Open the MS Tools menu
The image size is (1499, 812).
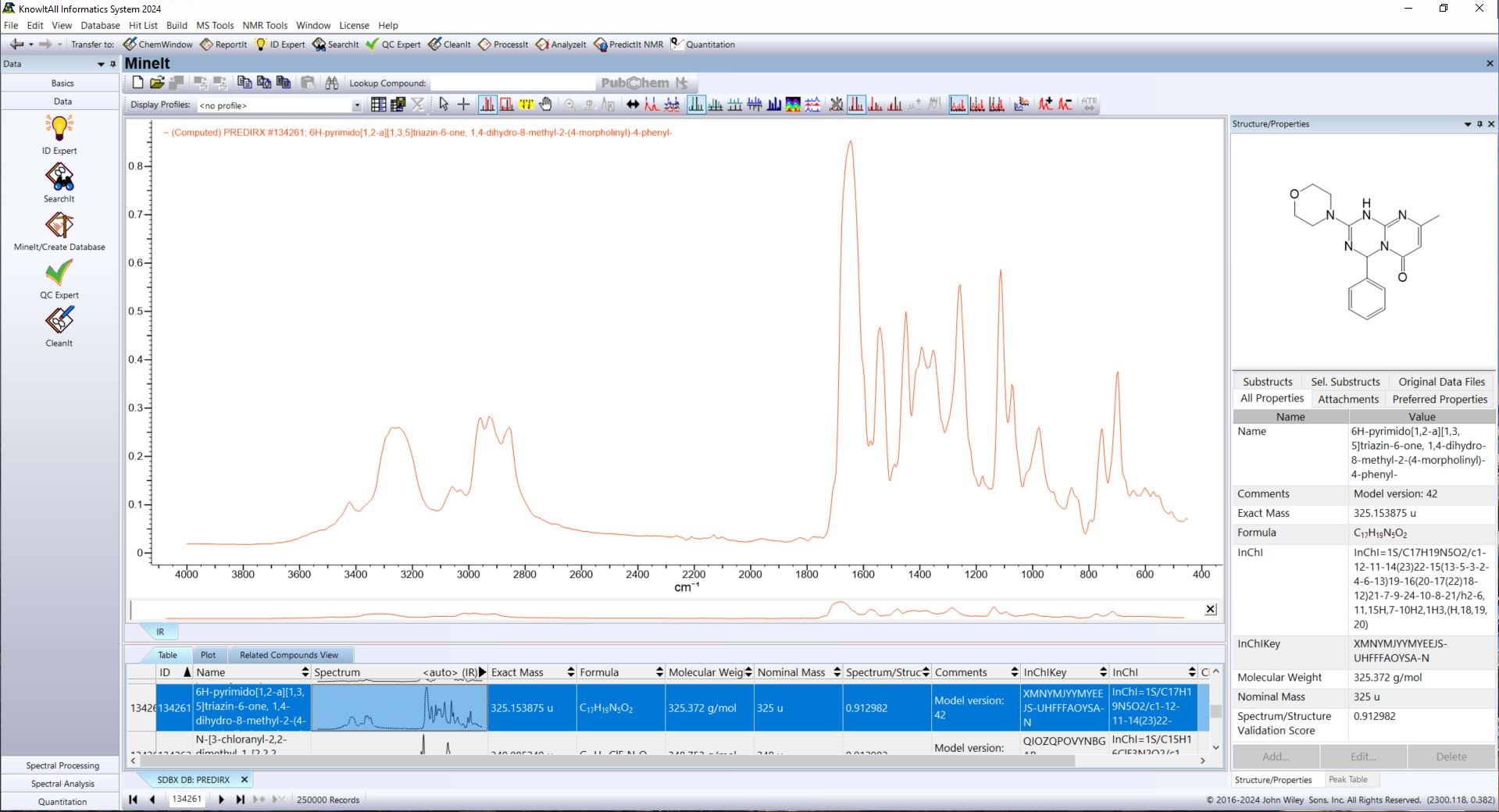(x=215, y=25)
